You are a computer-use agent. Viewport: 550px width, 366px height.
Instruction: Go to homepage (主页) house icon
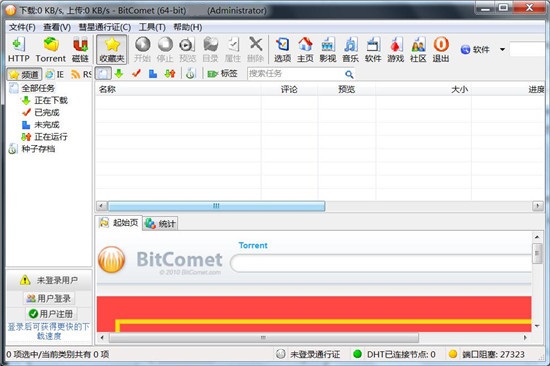[305, 49]
